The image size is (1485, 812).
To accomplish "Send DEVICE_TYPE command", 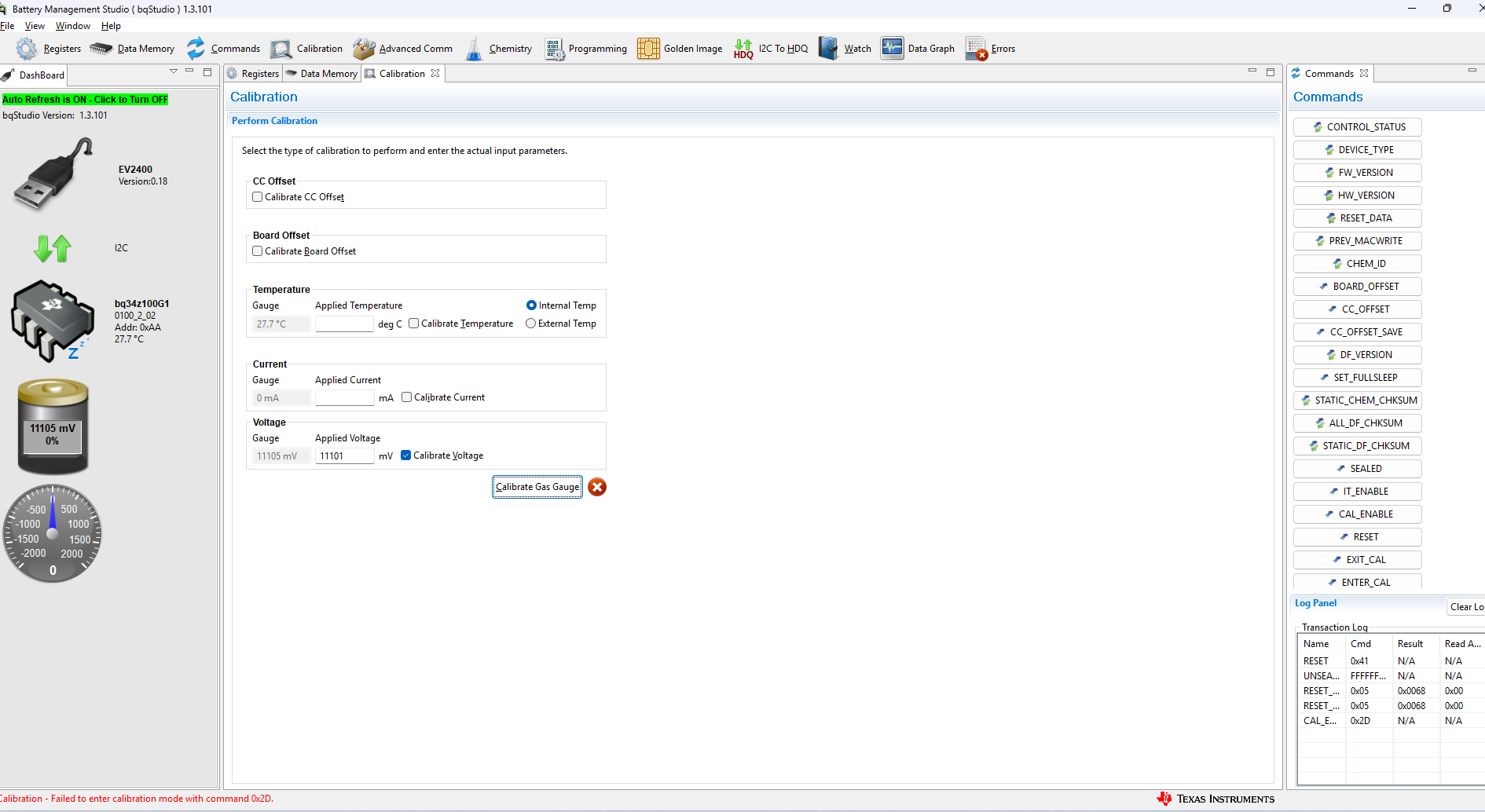I will (1357, 150).
